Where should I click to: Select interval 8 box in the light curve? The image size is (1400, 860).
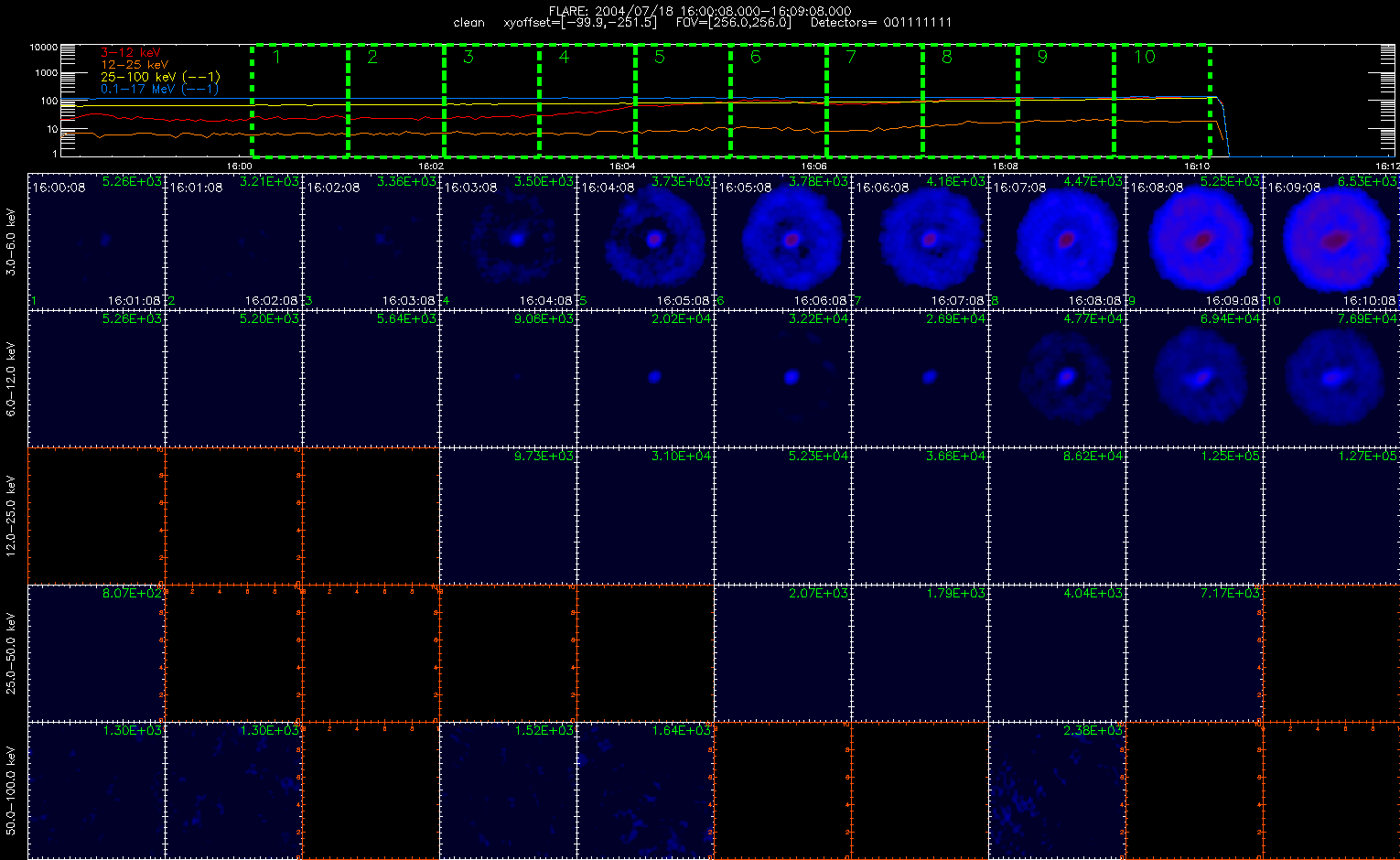[970, 101]
